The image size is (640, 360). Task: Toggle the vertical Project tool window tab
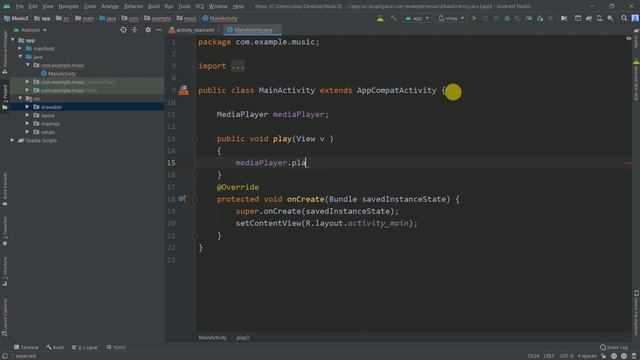[5, 97]
